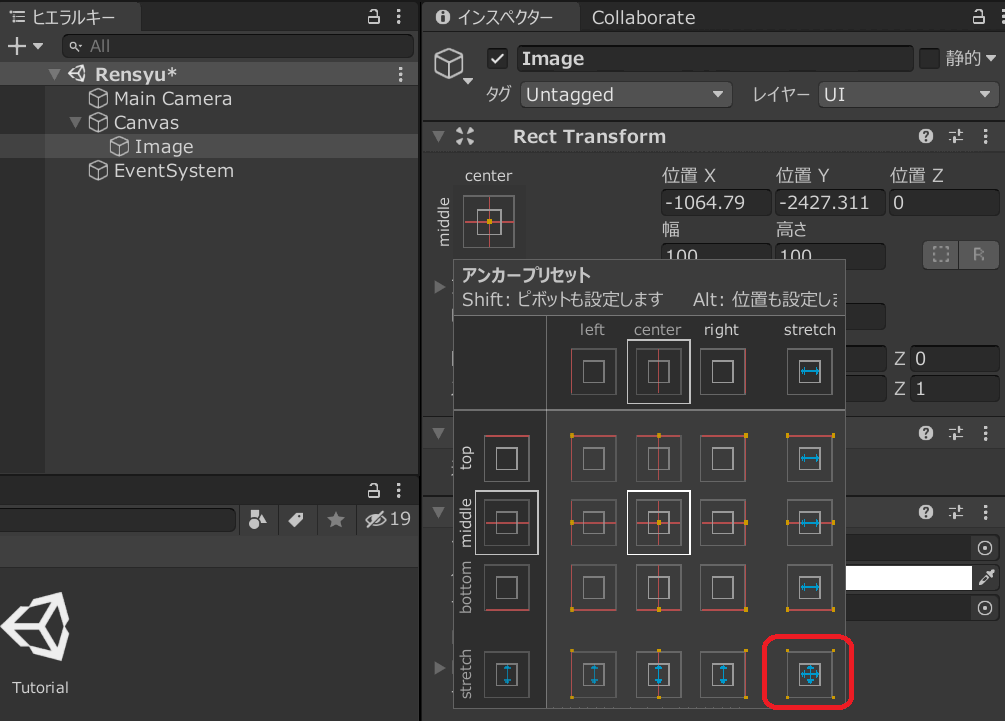Collapse the Canvas hierarchy item
Screen dimensions: 1005x721
75,123
